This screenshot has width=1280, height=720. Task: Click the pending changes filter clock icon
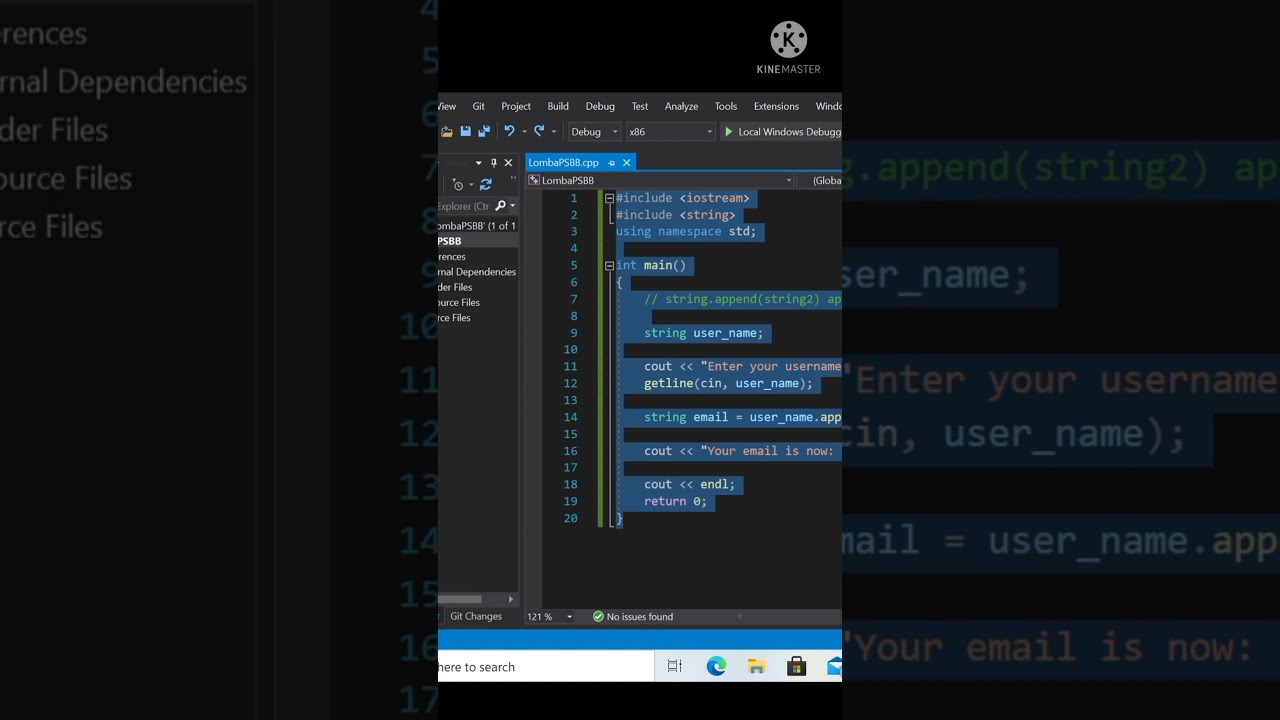[458, 185]
